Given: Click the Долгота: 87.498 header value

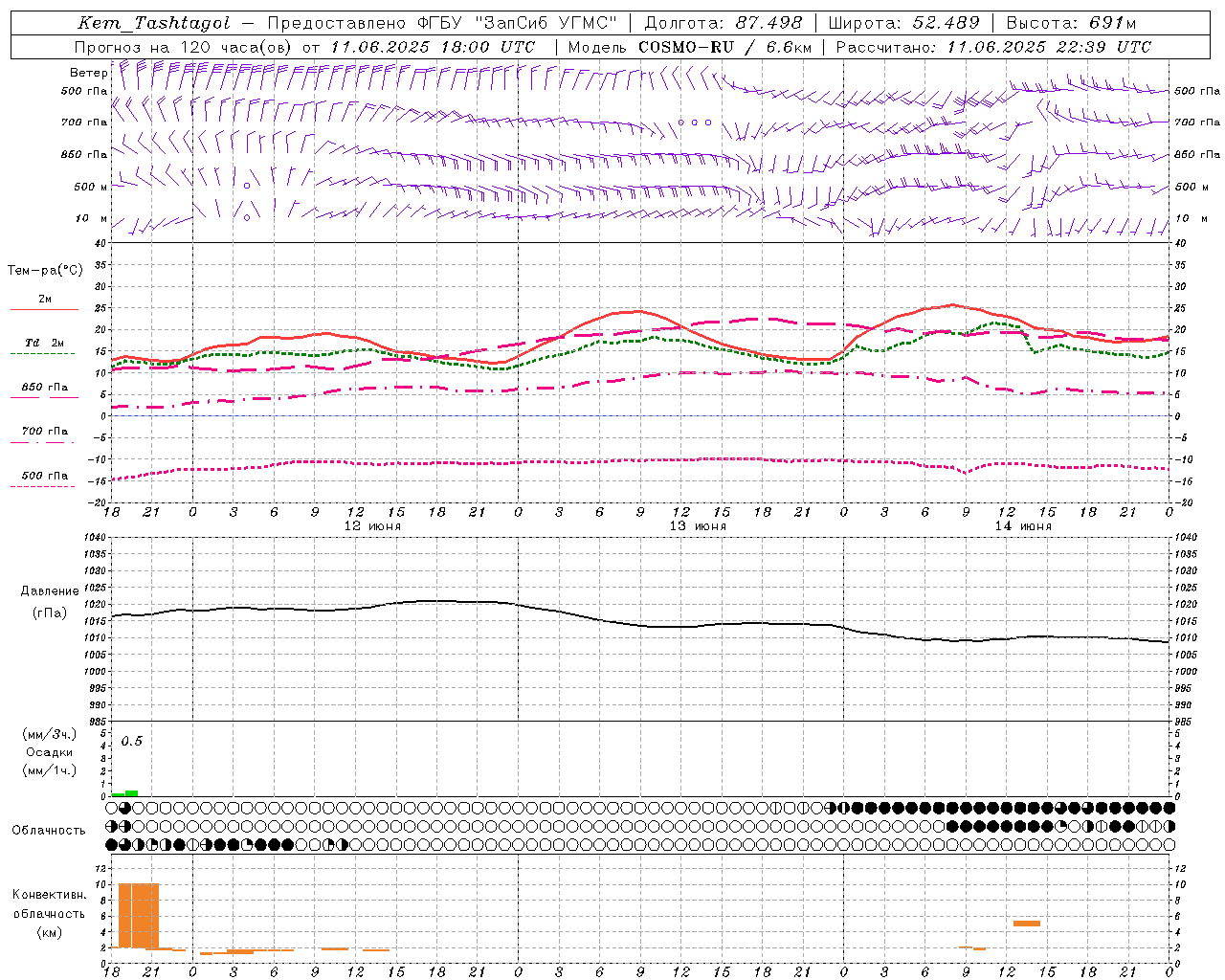Looking at the screenshot, I should [725, 23].
